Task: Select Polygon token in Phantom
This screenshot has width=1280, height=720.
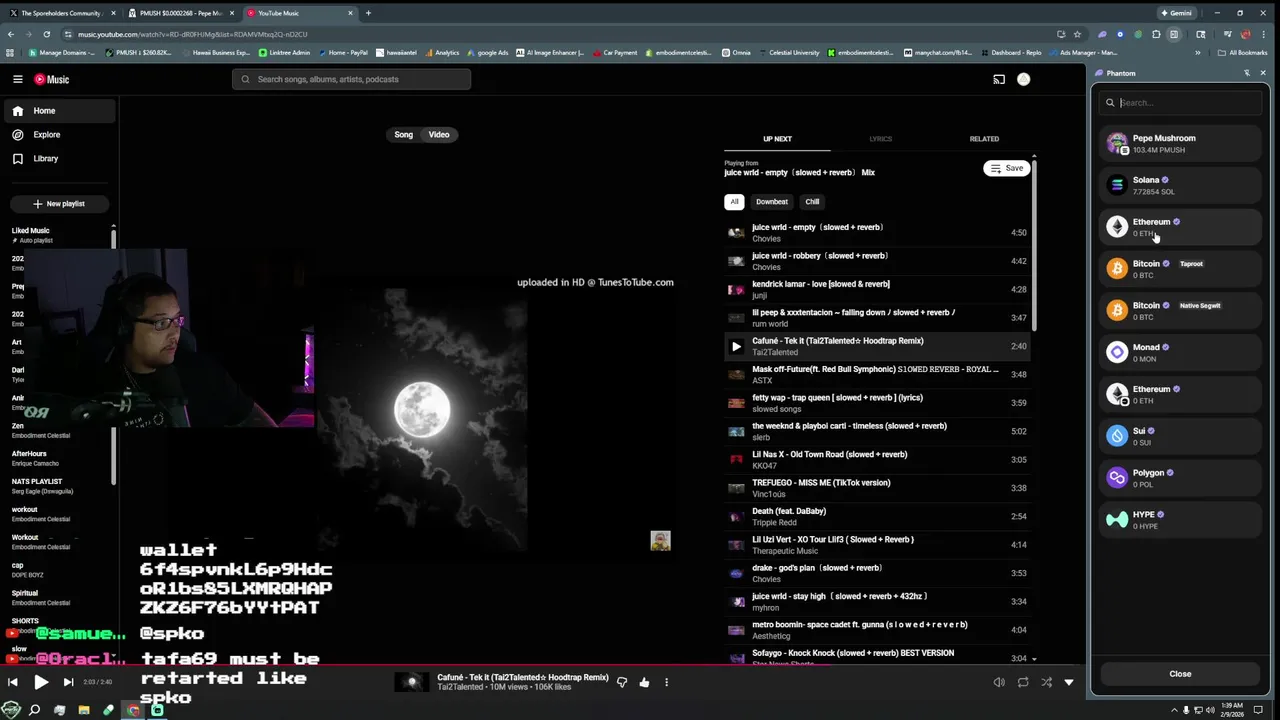Action: 1180,478
